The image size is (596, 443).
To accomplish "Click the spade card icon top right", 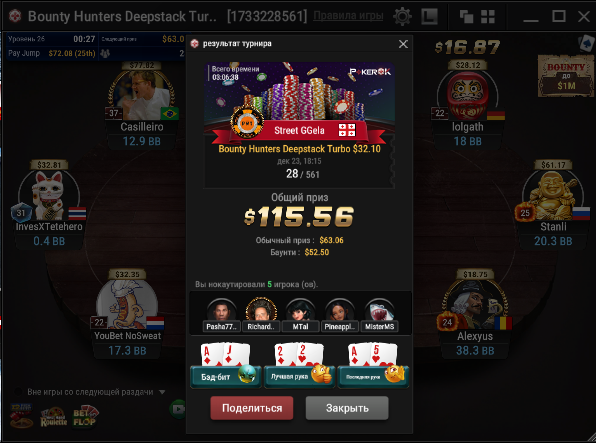I will (x=587, y=43).
